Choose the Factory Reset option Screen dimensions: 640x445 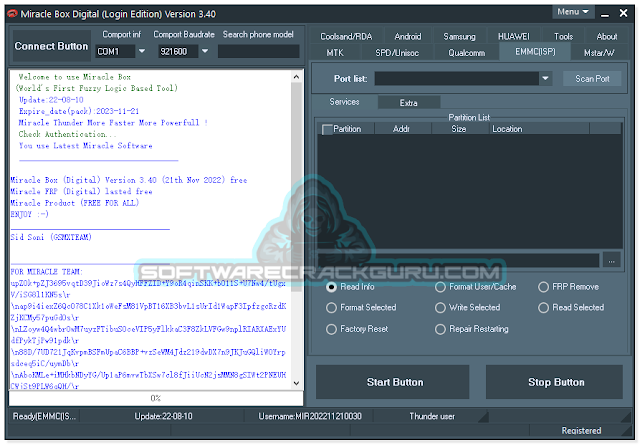pyautogui.click(x=357, y=329)
